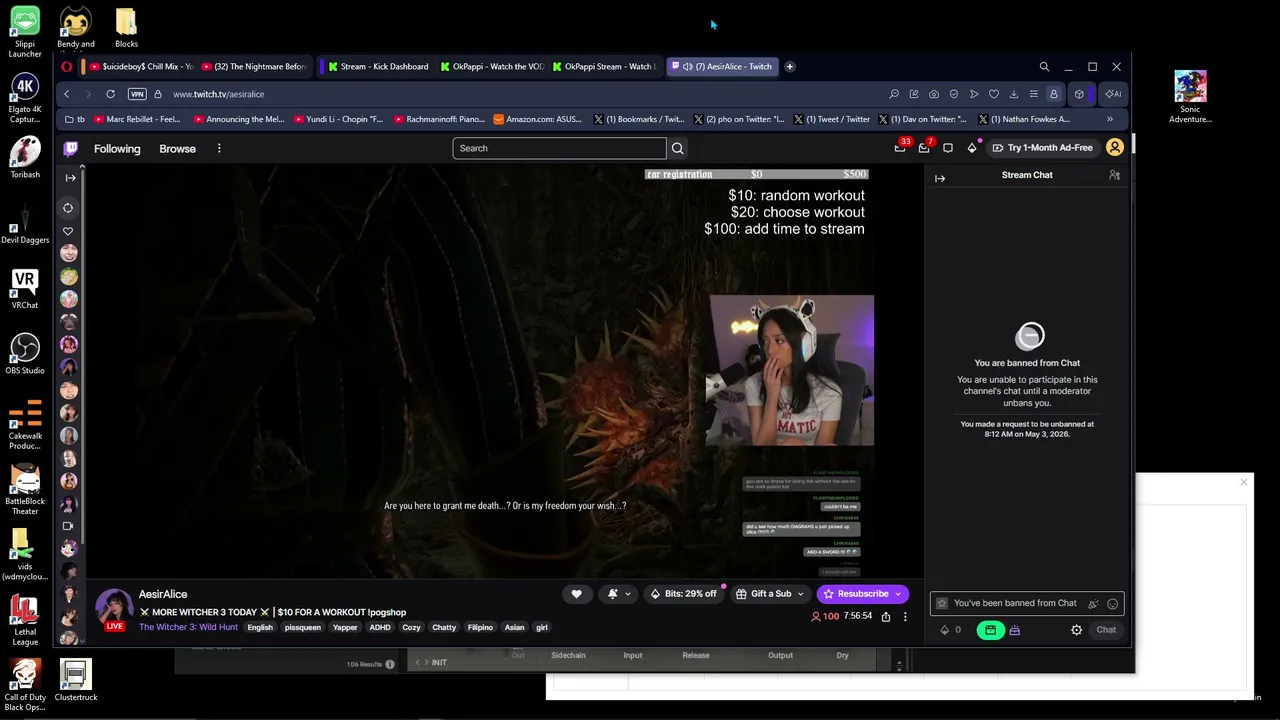Screen dimensions: 1280x720
Task: Click the Resubscribe button
Action: [x=862, y=594]
